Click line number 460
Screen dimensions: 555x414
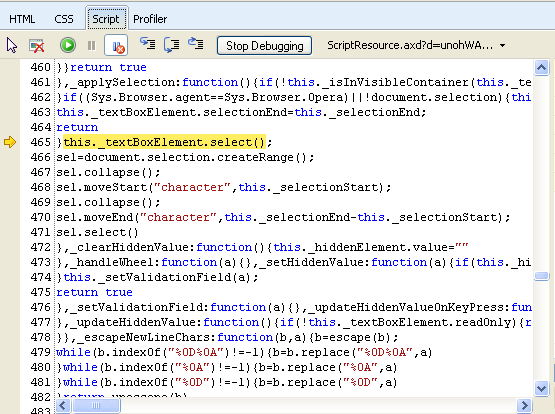click(x=40, y=67)
